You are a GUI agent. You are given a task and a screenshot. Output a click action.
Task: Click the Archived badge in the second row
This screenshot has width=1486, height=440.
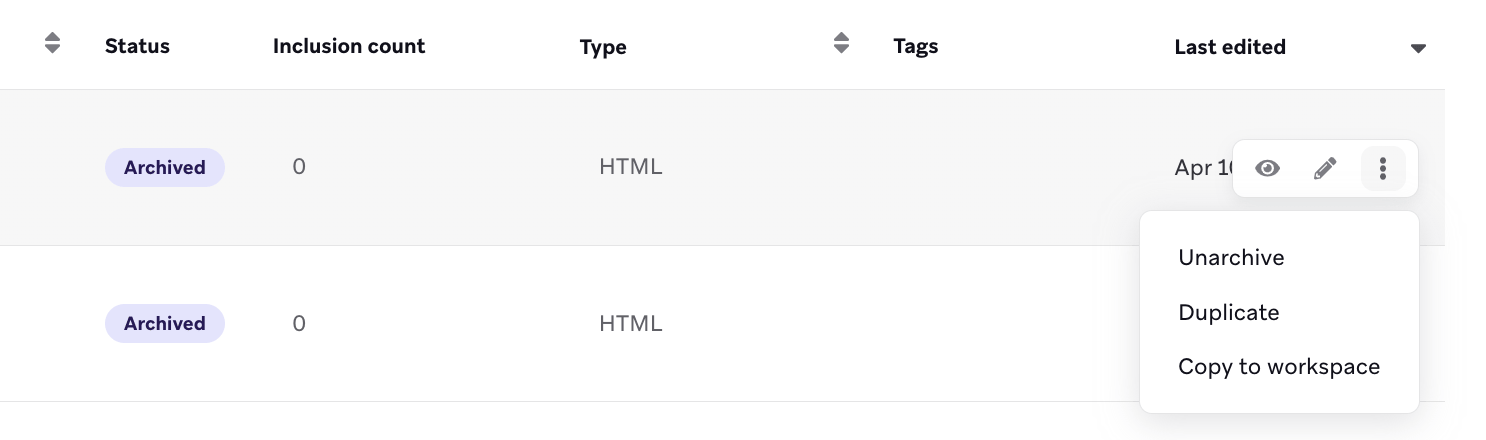tap(165, 324)
